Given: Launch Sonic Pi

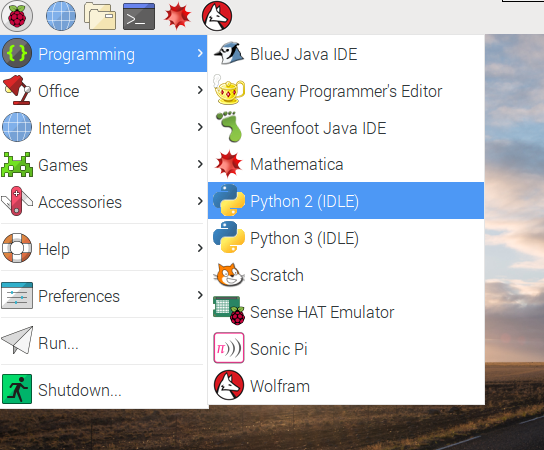Looking at the screenshot, I should [x=346, y=349].
